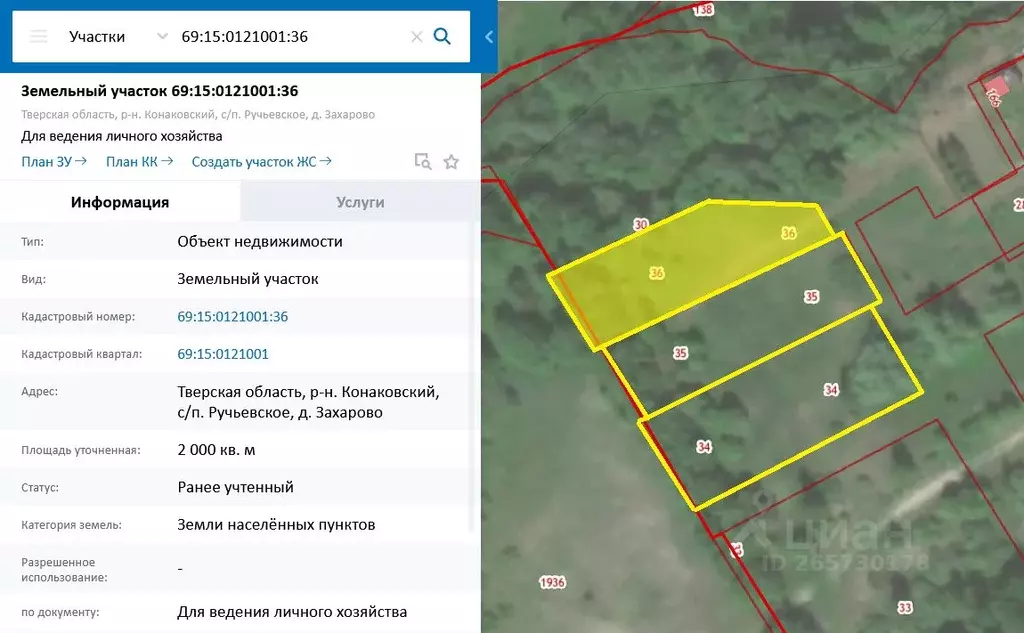The height and width of the screenshot is (633, 1024).
Task: Click parcel 1936 label on map
Action: pyautogui.click(x=551, y=582)
